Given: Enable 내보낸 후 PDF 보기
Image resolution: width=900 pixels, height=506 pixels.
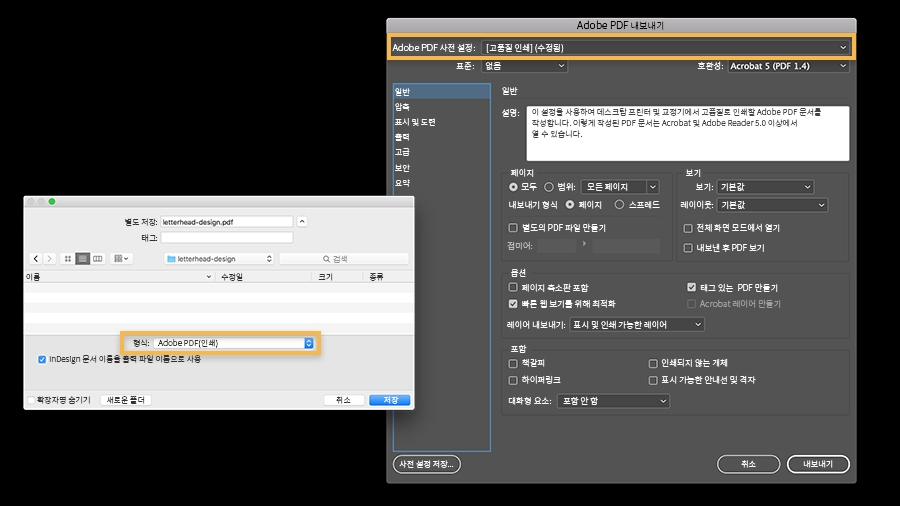Looking at the screenshot, I should pos(688,248).
